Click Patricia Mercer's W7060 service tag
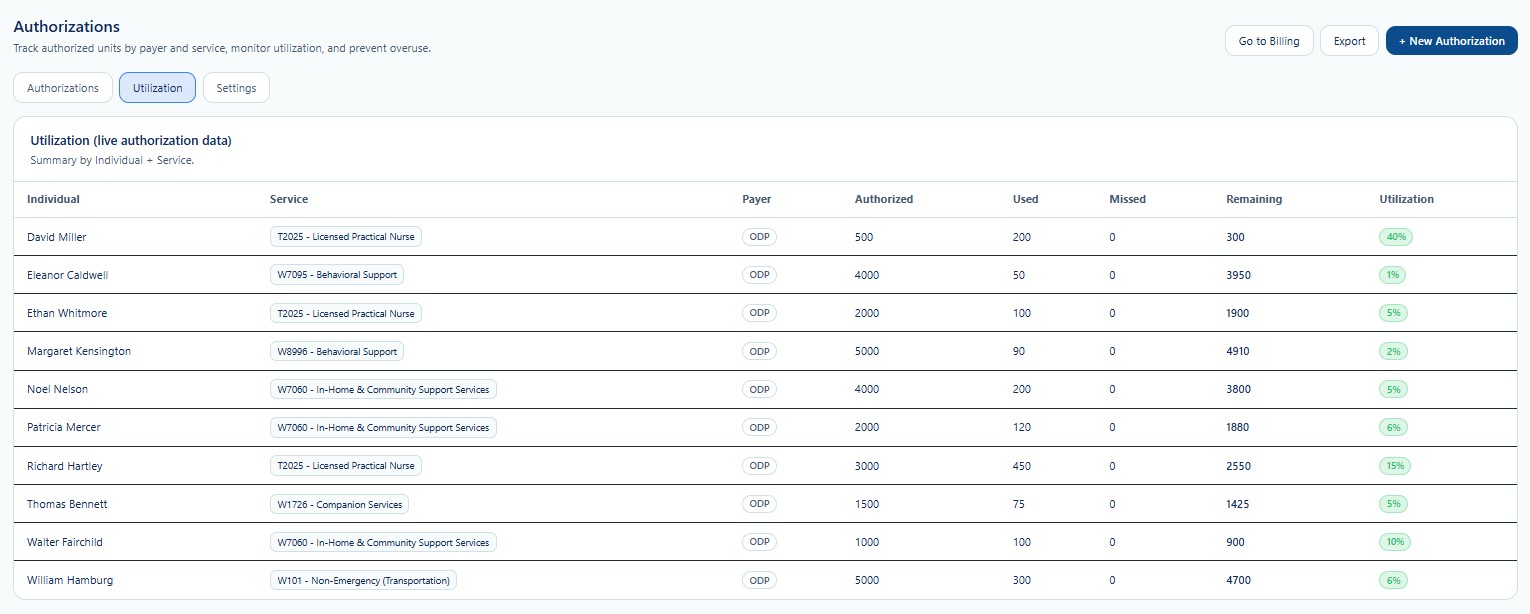The width and height of the screenshot is (1530, 614). pyautogui.click(x=383, y=427)
